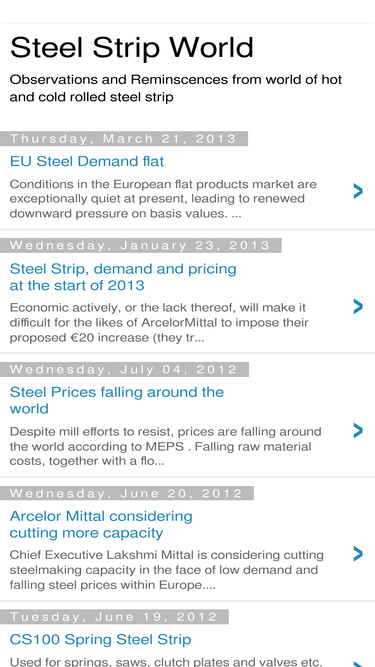Click the blog description about hot and cold rolled strip
375x667 pixels.
pos(176,88)
